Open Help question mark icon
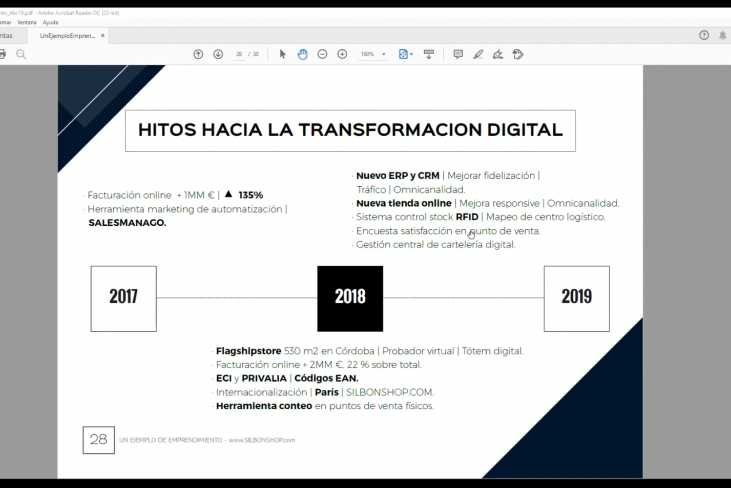Screen dimensions: 731x488 pyautogui.click(x=704, y=35)
